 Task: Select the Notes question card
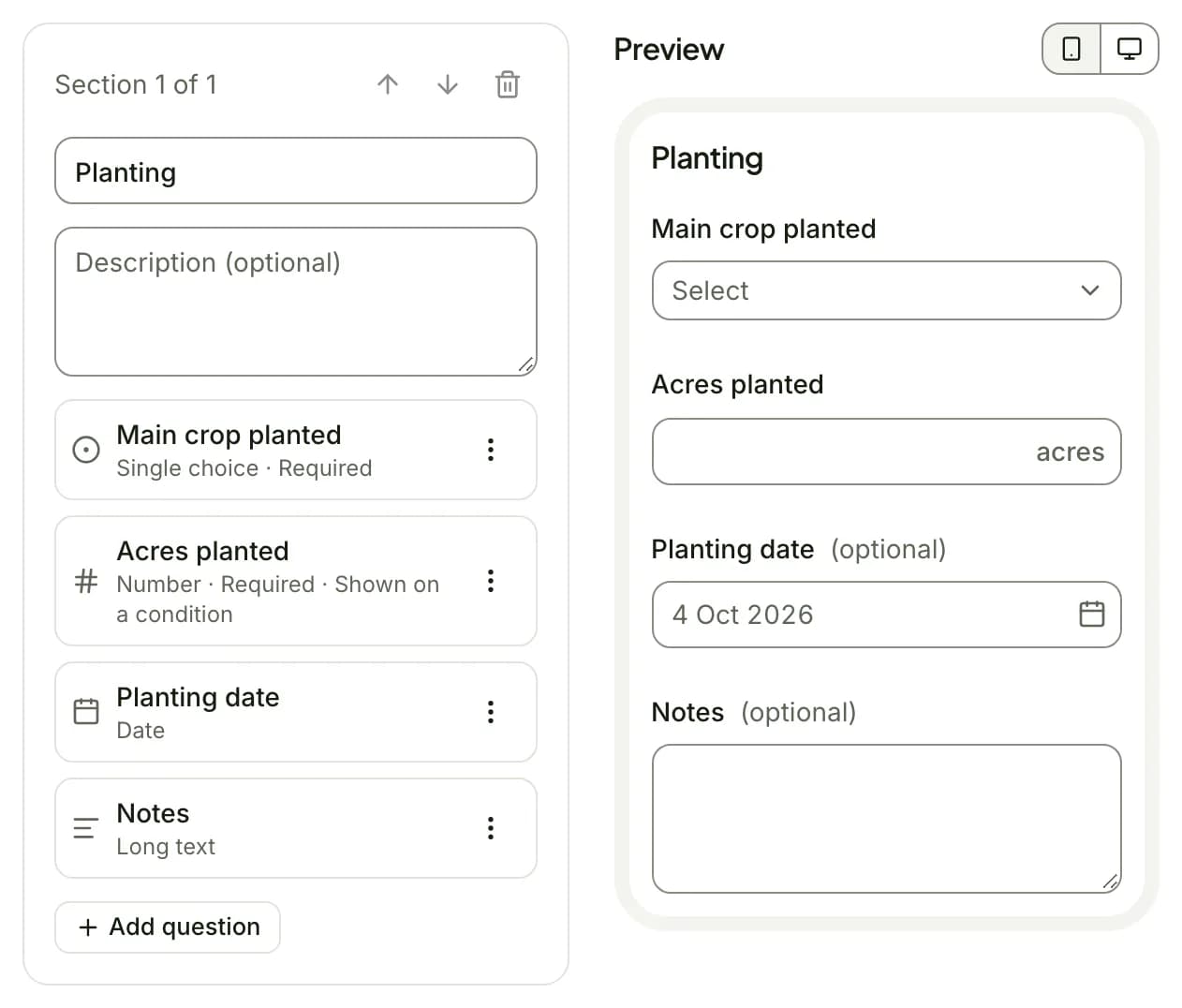tap(296, 828)
